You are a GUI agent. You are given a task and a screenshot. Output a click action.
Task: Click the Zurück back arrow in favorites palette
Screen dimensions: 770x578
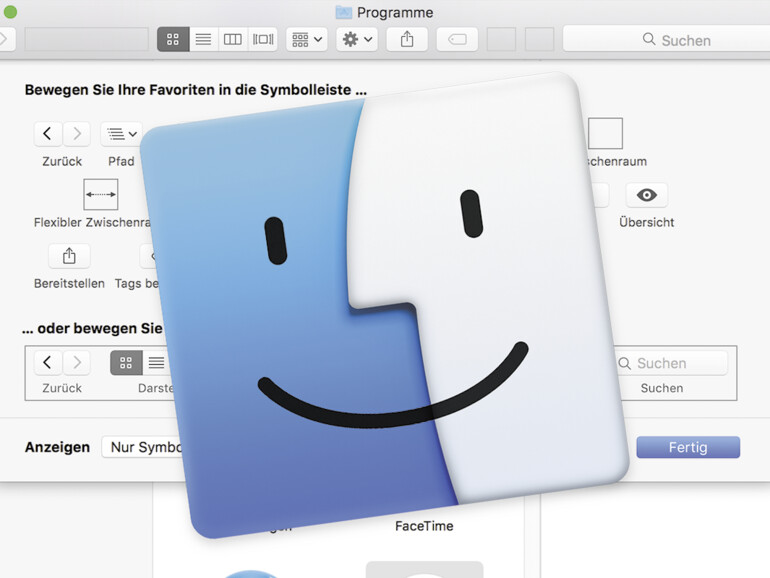pos(47,134)
